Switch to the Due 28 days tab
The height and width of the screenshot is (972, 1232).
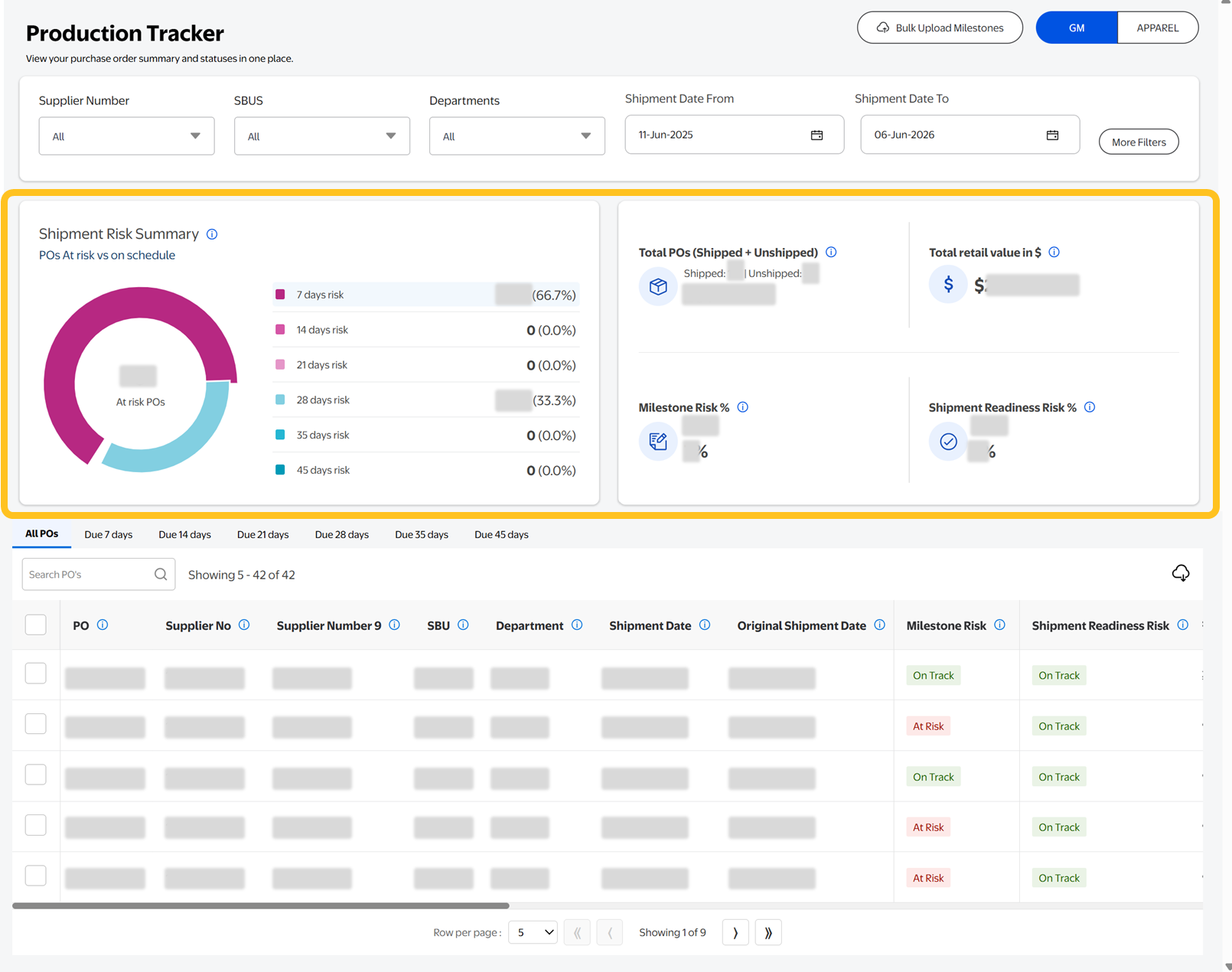pyautogui.click(x=341, y=535)
